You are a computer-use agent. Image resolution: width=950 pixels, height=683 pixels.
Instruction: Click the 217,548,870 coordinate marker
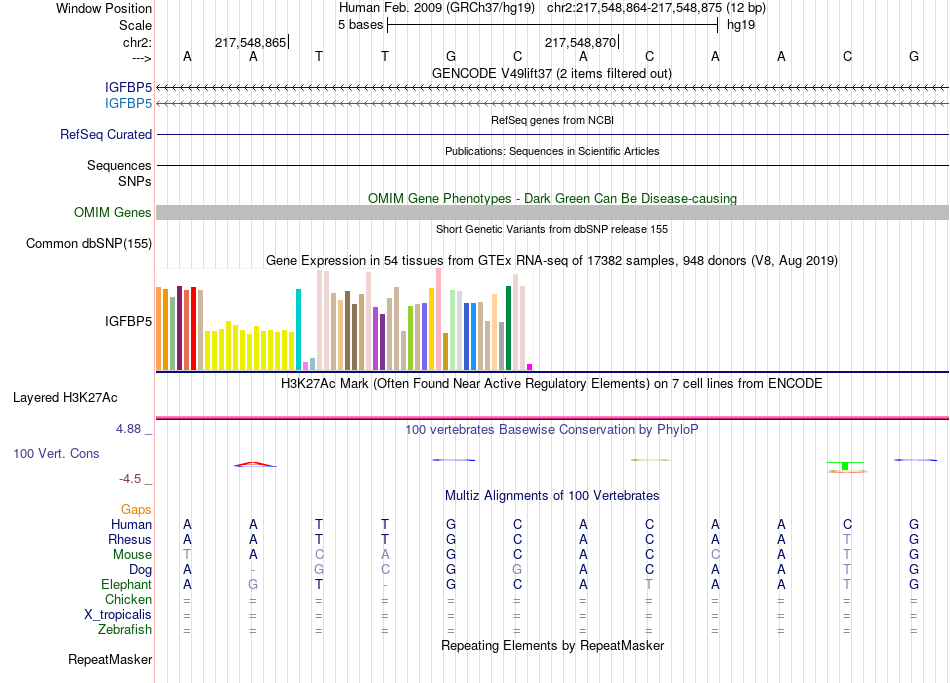click(x=580, y=42)
